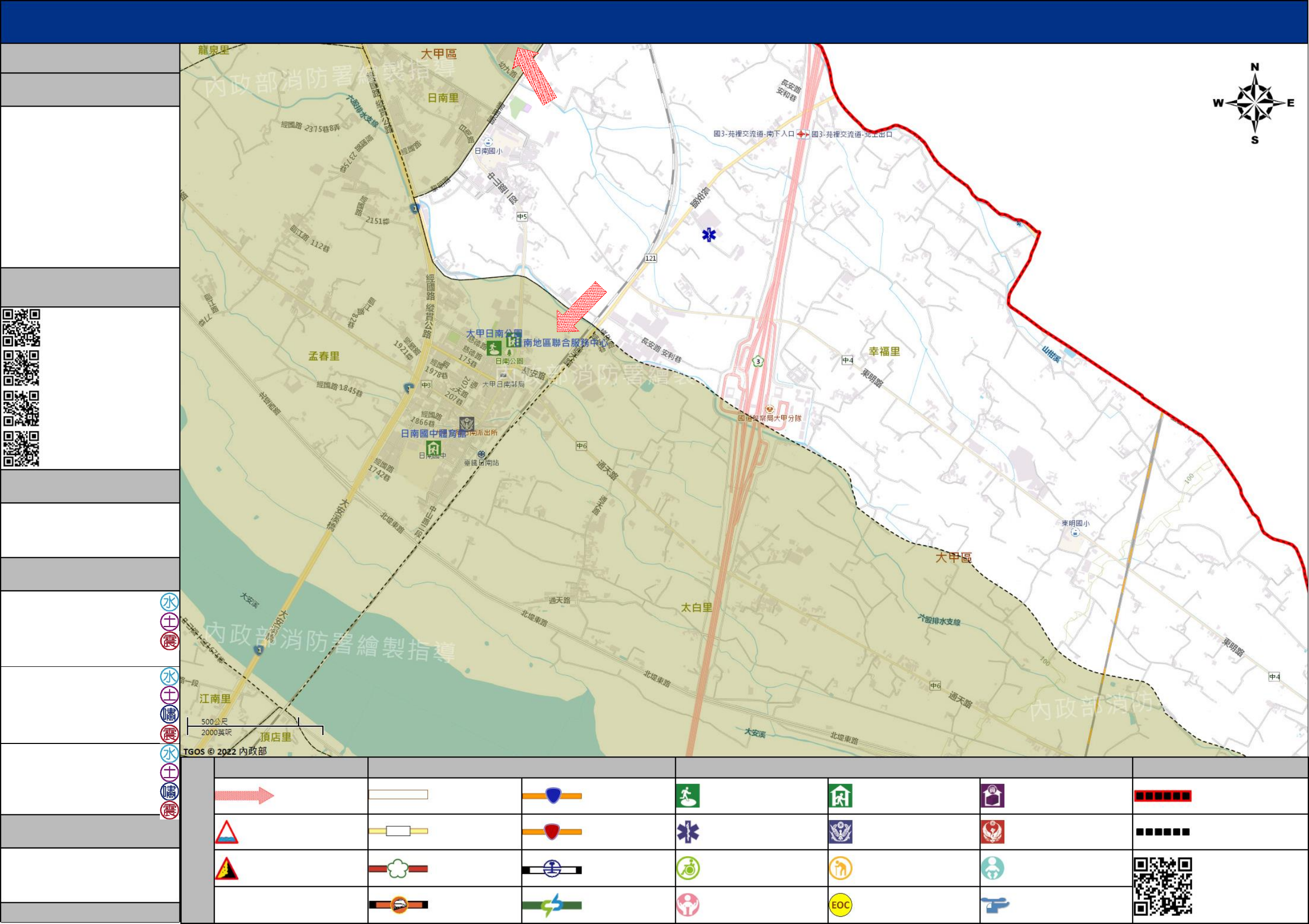Click the 日南里 village label

coord(443,98)
